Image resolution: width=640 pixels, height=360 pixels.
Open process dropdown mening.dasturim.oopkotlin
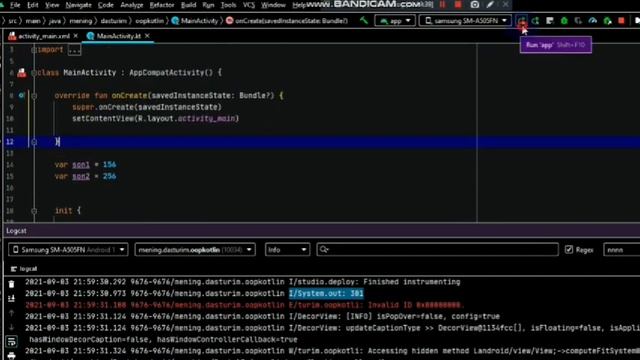[x=195, y=249]
